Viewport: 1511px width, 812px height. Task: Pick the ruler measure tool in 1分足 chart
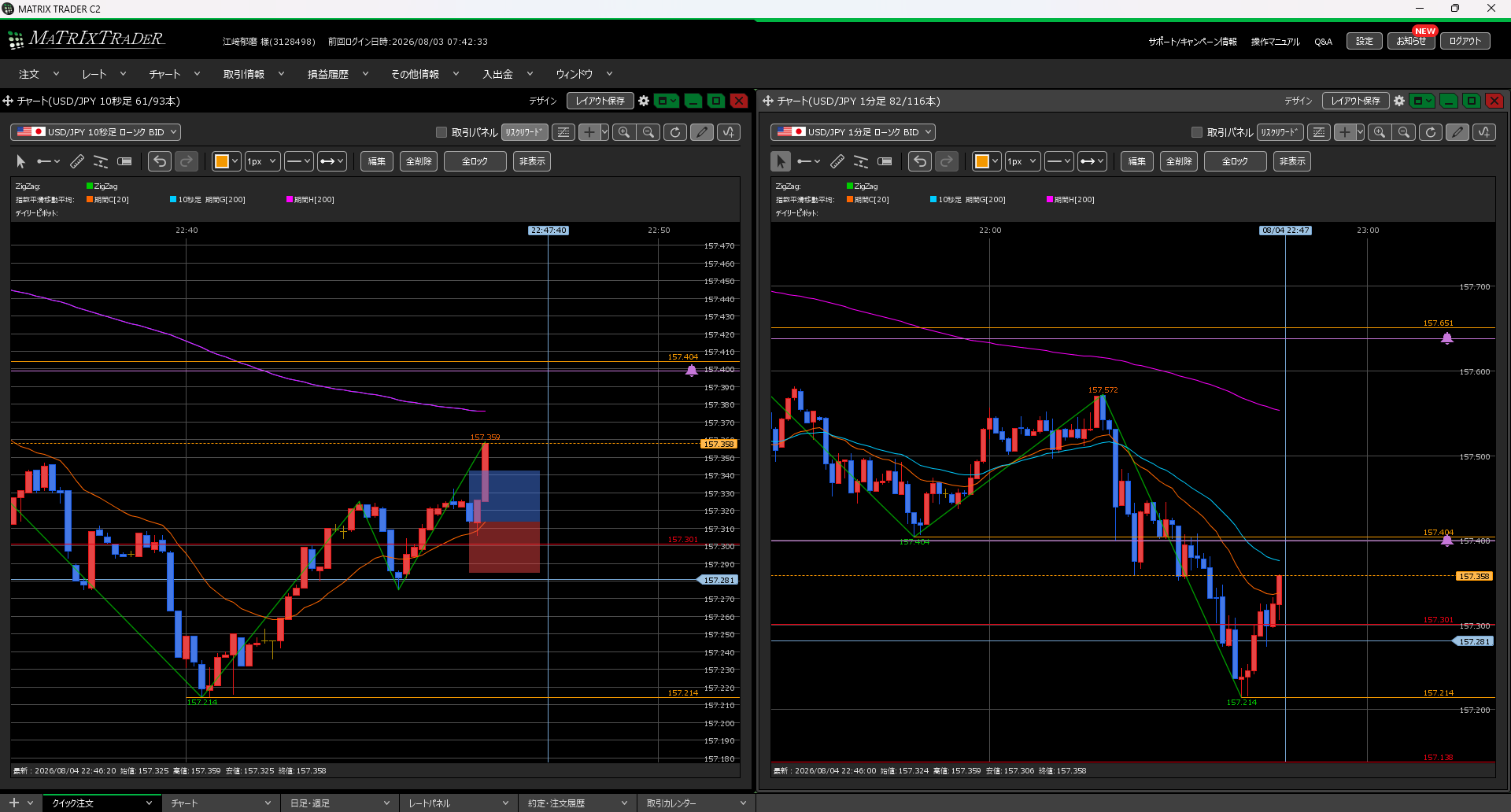click(x=837, y=161)
